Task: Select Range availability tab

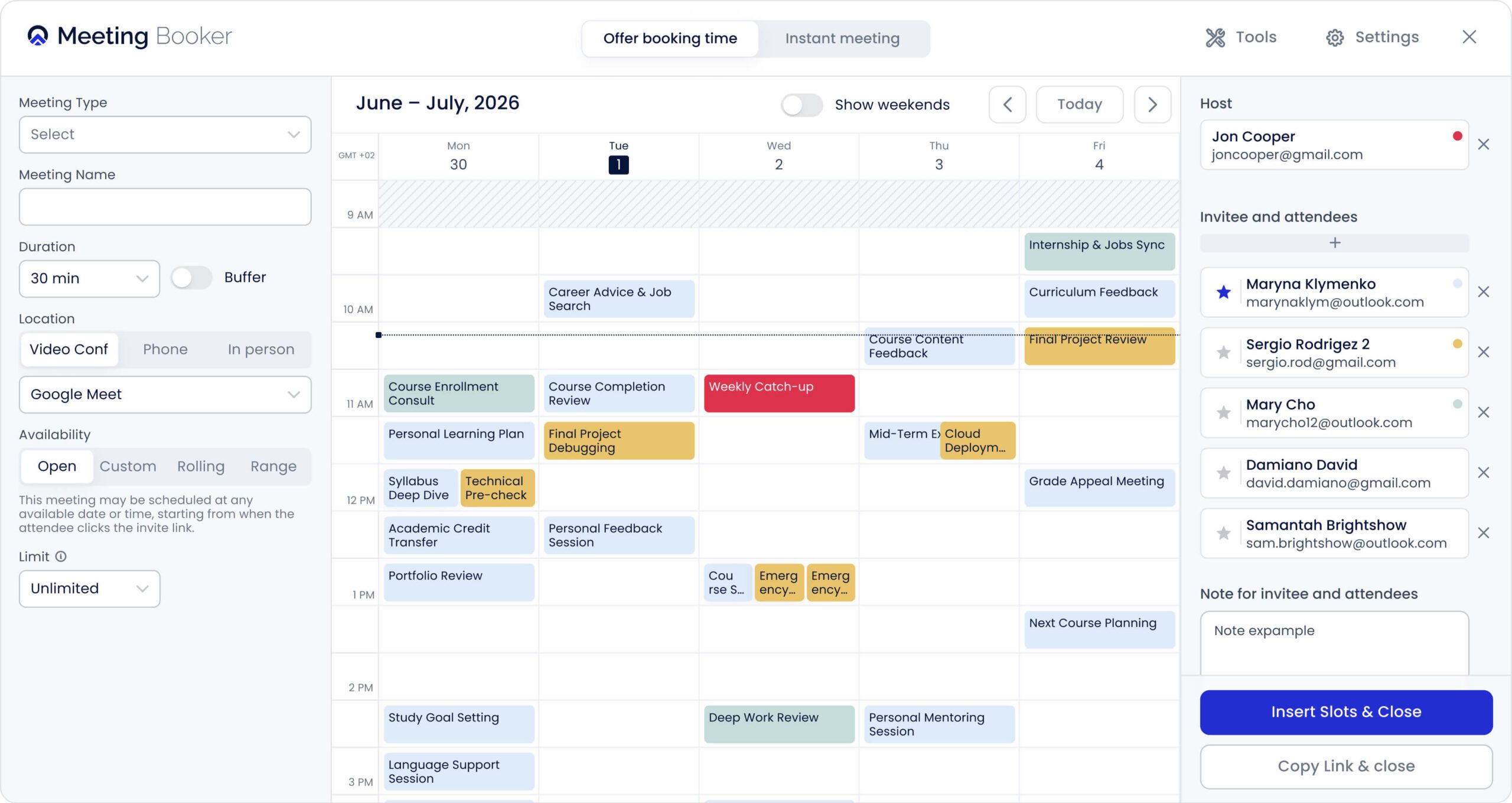Action: (x=273, y=466)
